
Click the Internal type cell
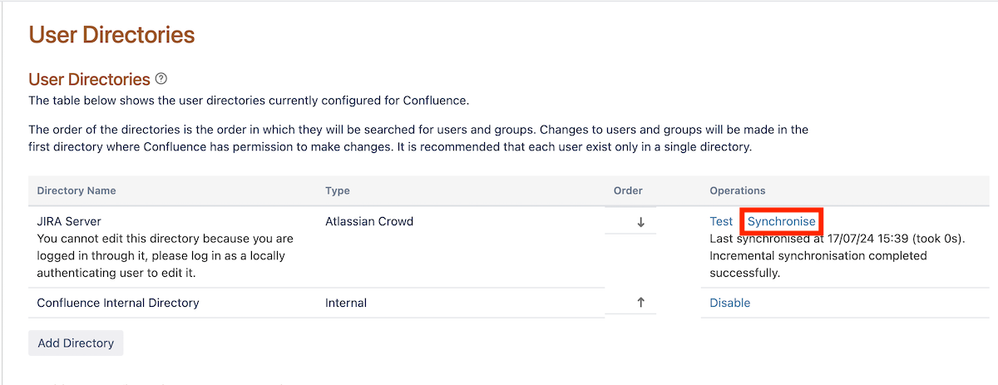[x=346, y=303]
